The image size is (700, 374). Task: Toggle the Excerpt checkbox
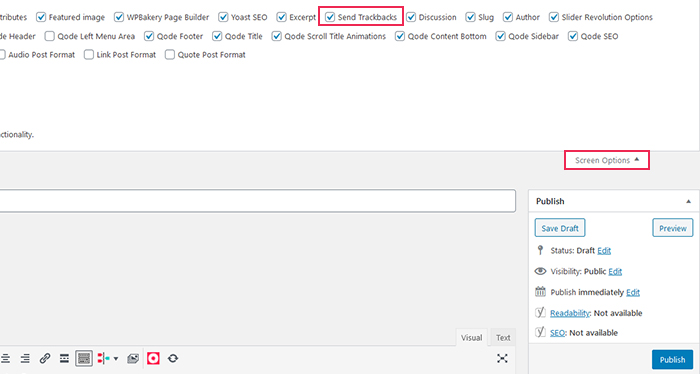tap(281, 17)
